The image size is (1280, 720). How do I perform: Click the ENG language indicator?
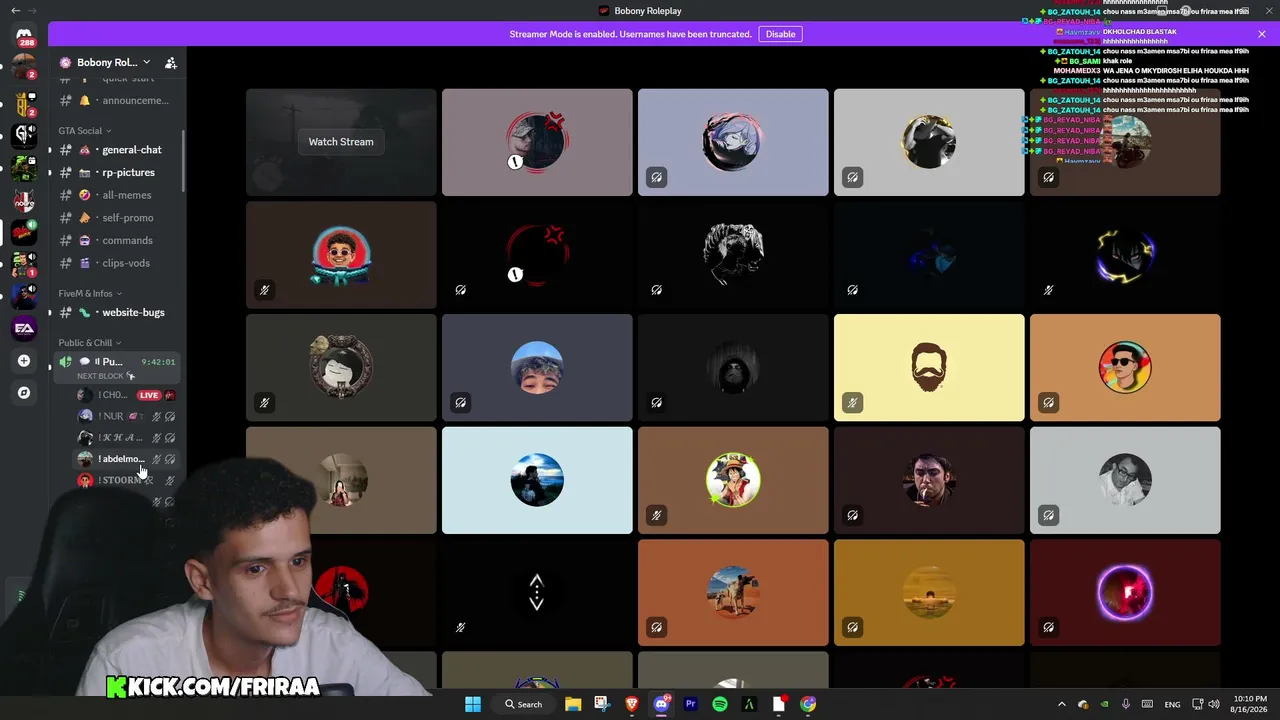pos(1172,704)
